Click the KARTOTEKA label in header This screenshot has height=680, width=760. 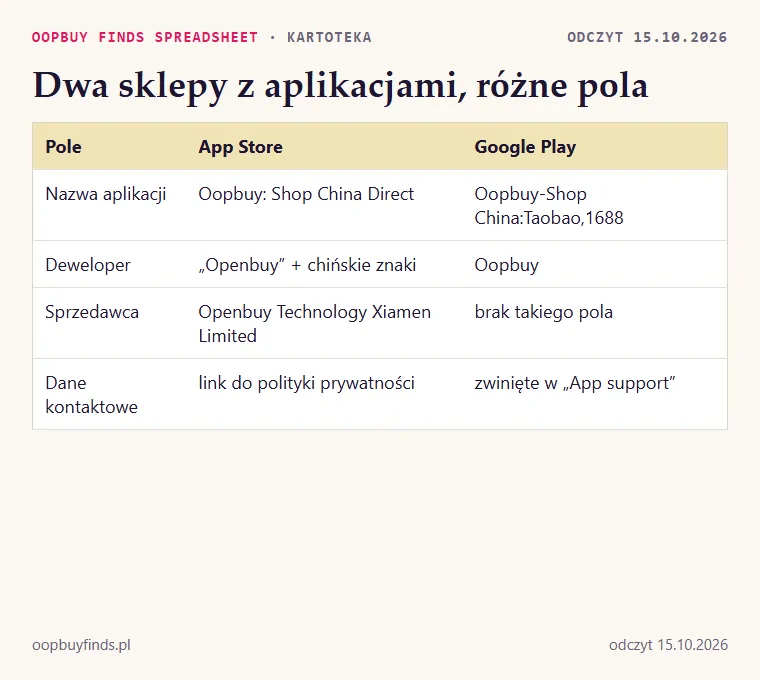click(329, 37)
